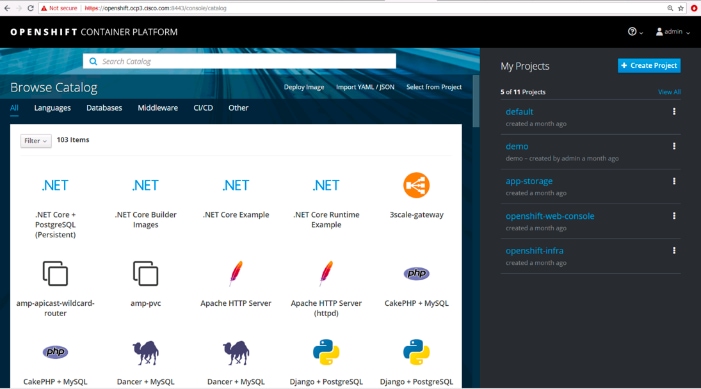Click the '5 of 11 Projects' text
This screenshot has height=389, width=701.
523,92
